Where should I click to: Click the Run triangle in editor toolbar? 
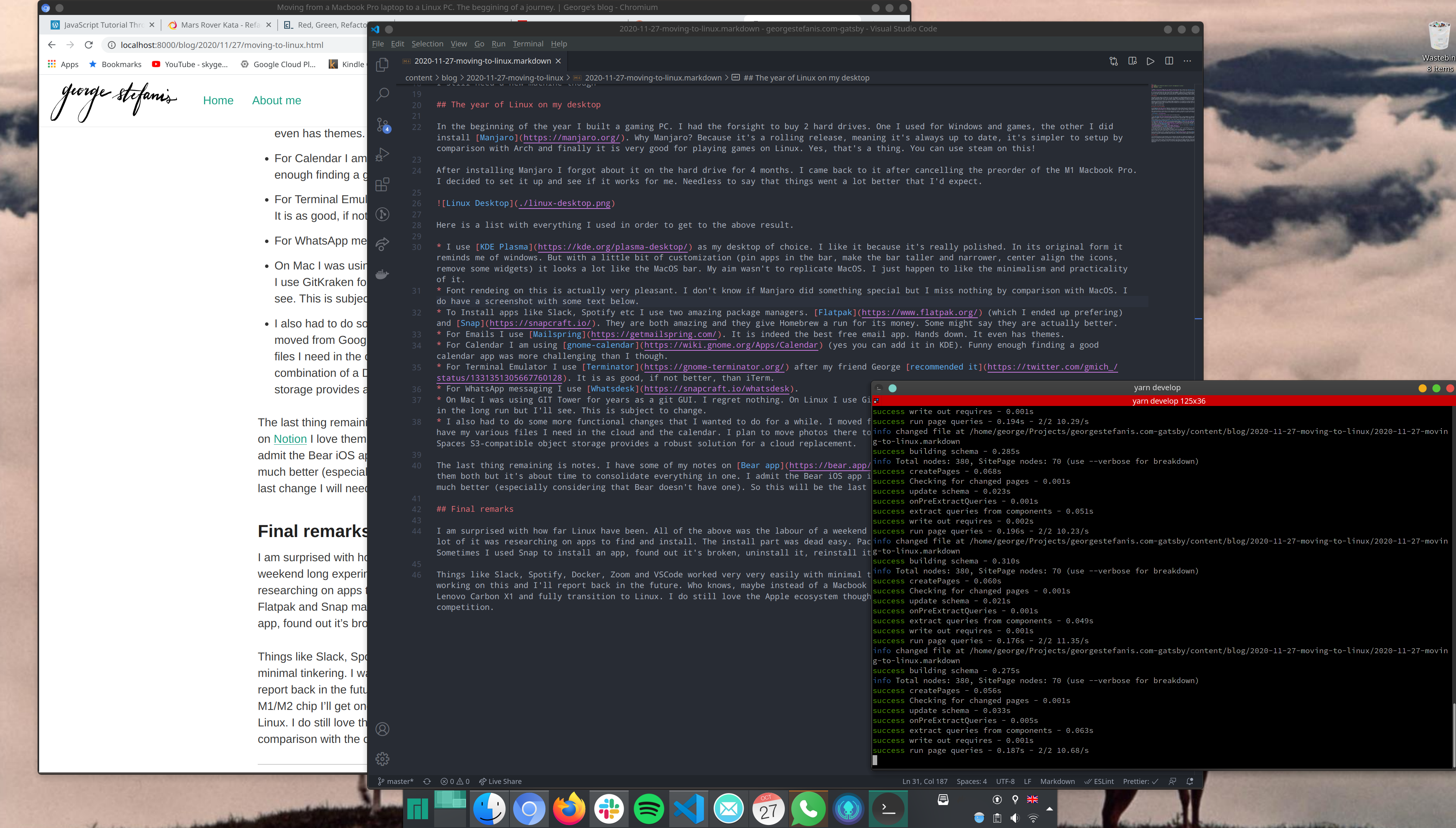1150,61
